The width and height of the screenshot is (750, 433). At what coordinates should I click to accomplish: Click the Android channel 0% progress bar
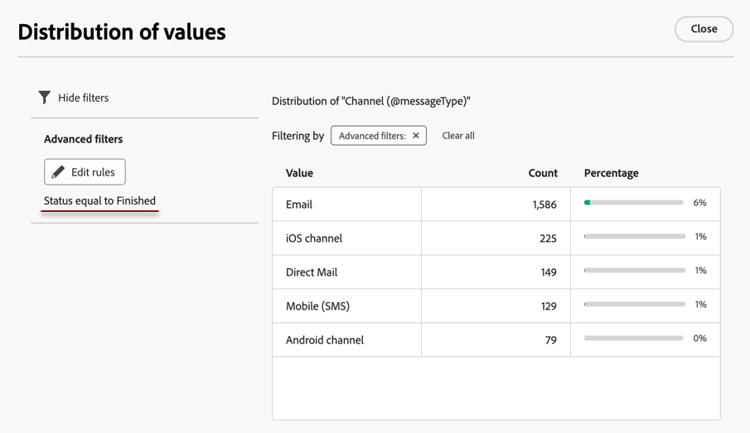coord(633,339)
